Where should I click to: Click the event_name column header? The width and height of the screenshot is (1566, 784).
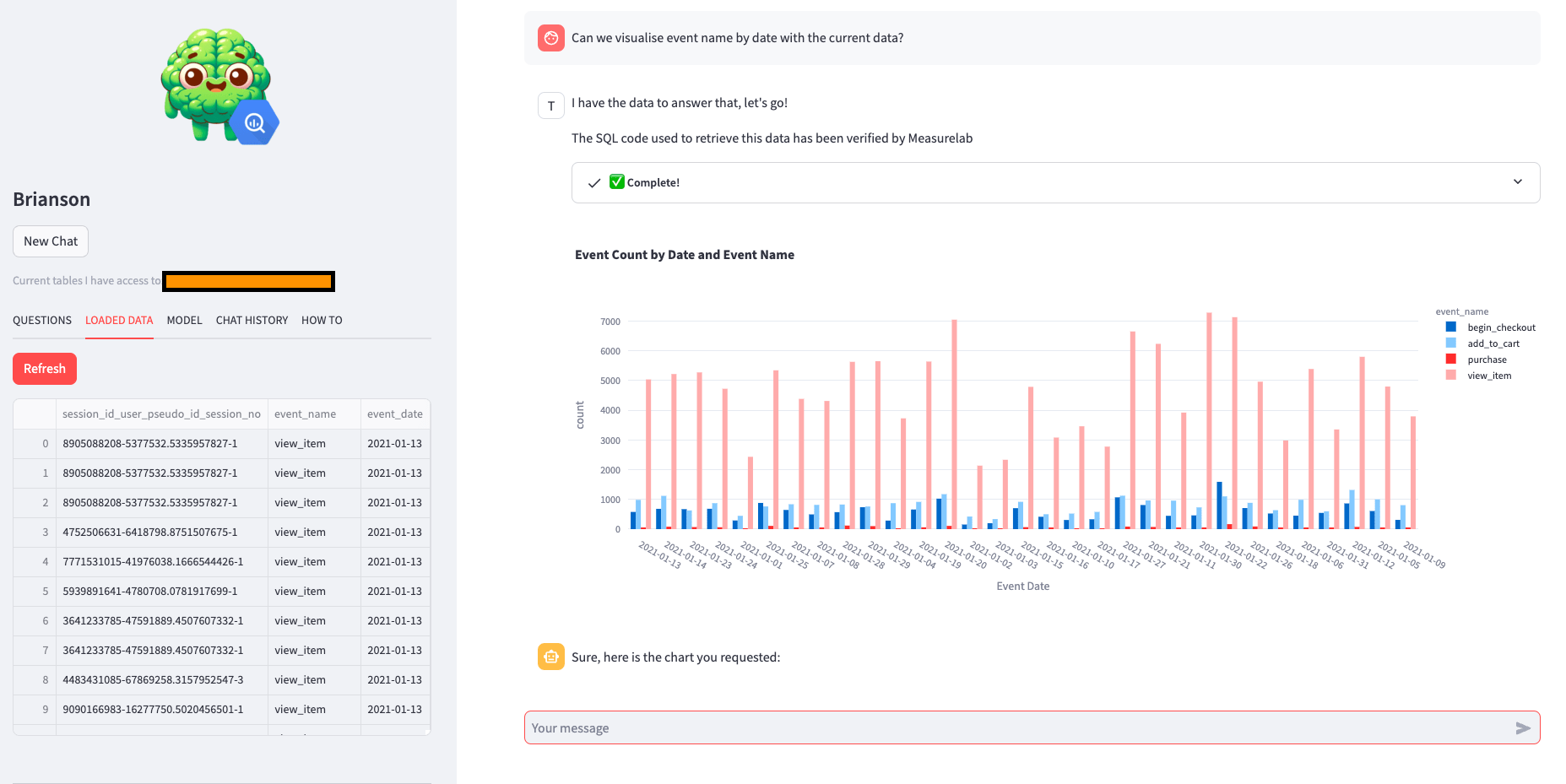tap(314, 414)
